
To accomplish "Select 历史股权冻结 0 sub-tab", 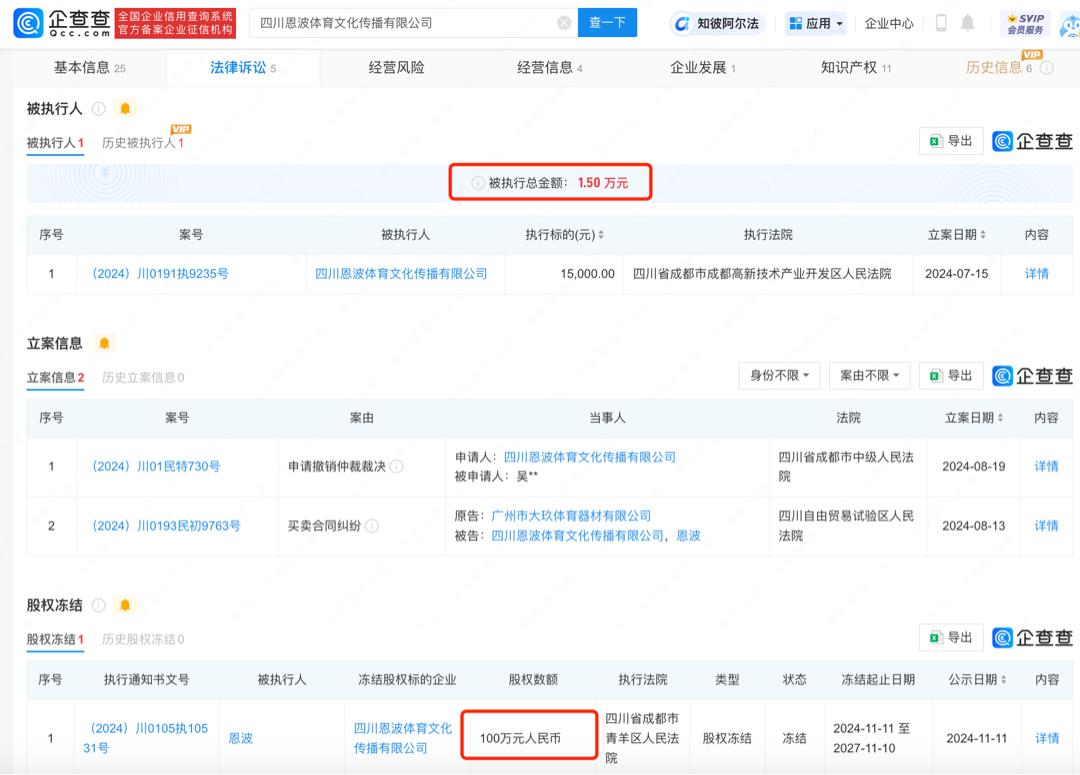I will tap(143, 639).
